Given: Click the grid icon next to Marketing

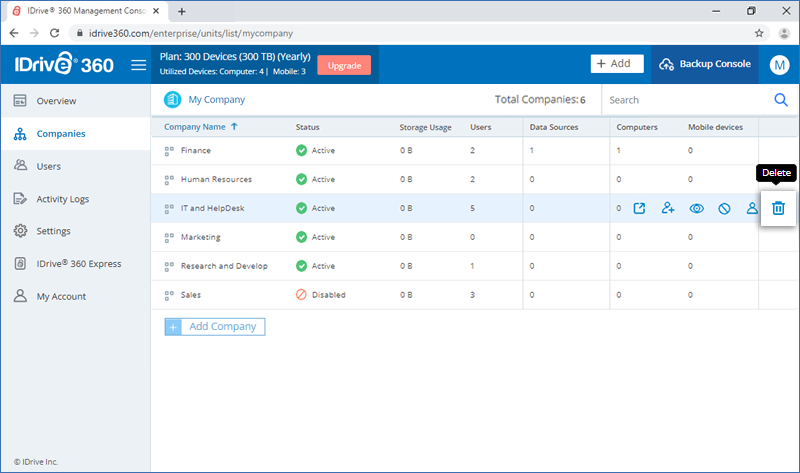Looking at the screenshot, I should click(x=169, y=237).
